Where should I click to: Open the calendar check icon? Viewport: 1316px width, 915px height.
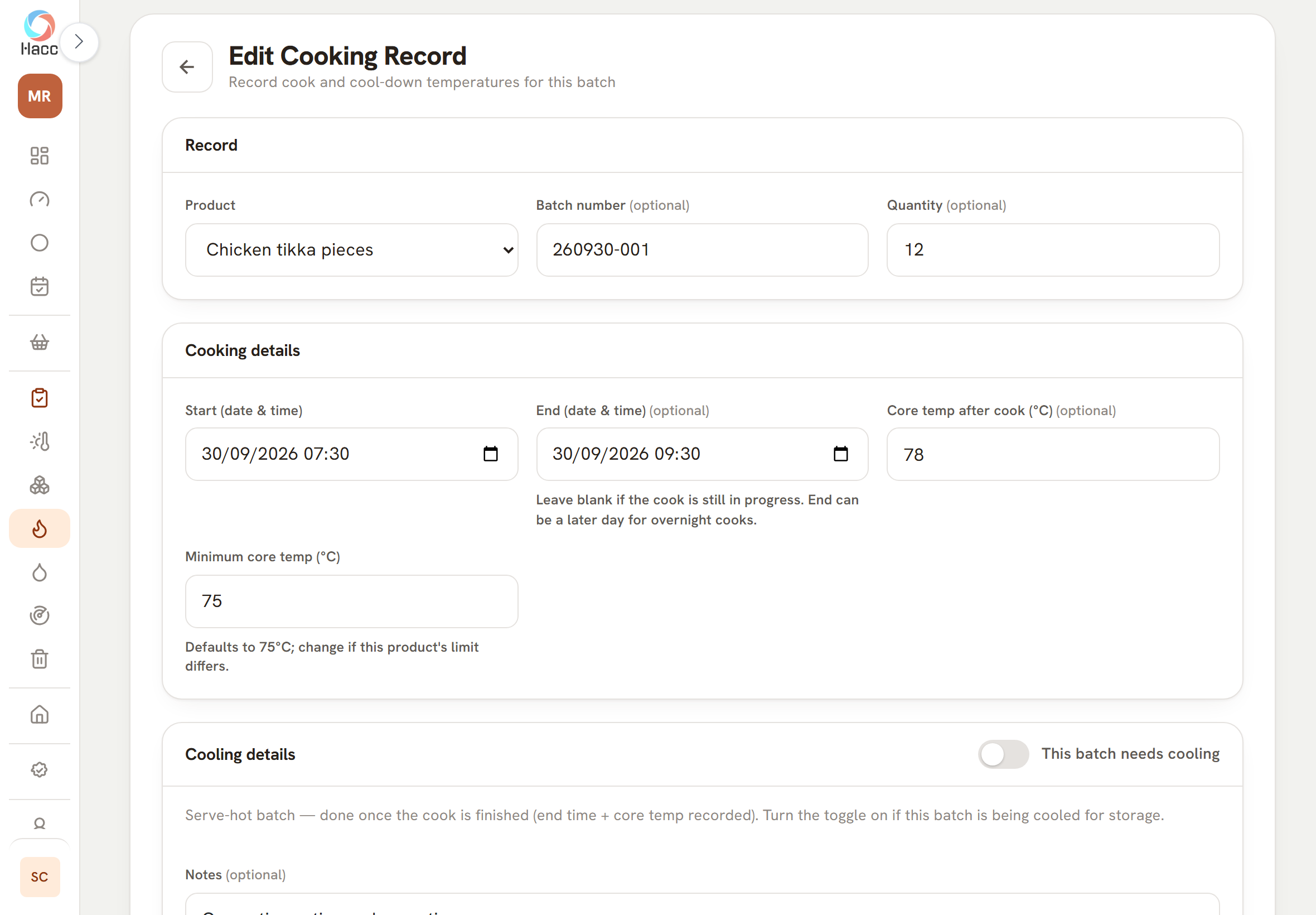point(40,286)
